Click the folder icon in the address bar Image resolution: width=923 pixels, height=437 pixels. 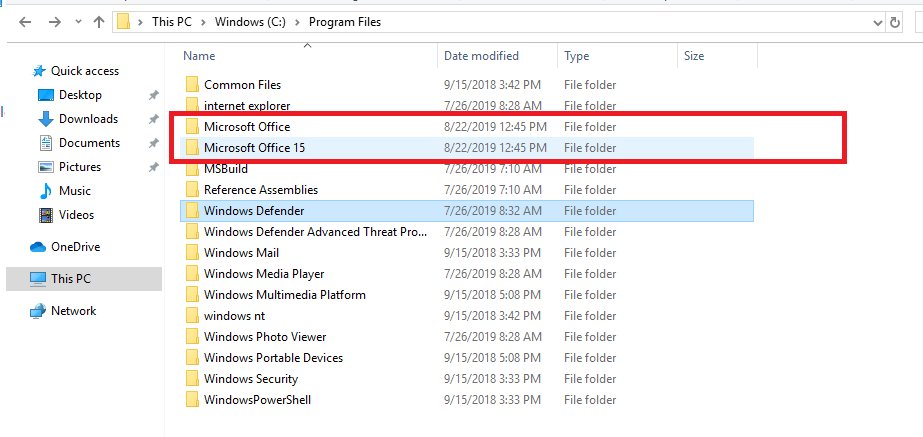pos(123,22)
